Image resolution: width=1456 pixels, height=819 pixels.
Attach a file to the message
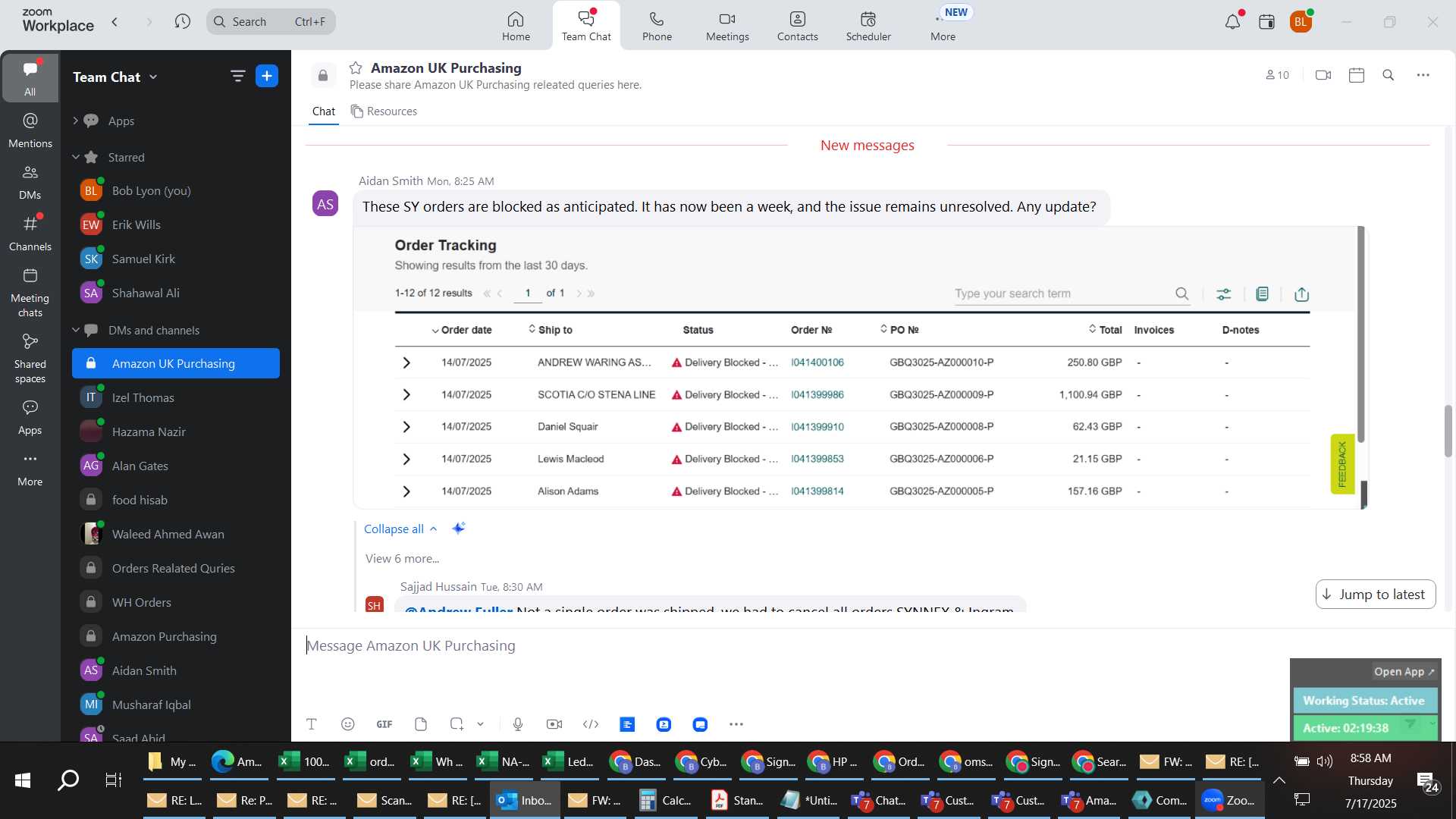click(421, 724)
